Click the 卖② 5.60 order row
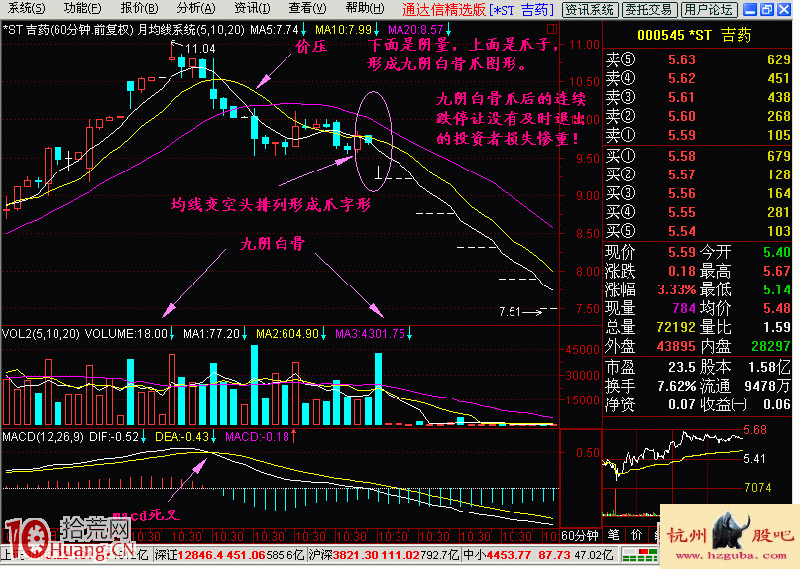 click(697, 116)
